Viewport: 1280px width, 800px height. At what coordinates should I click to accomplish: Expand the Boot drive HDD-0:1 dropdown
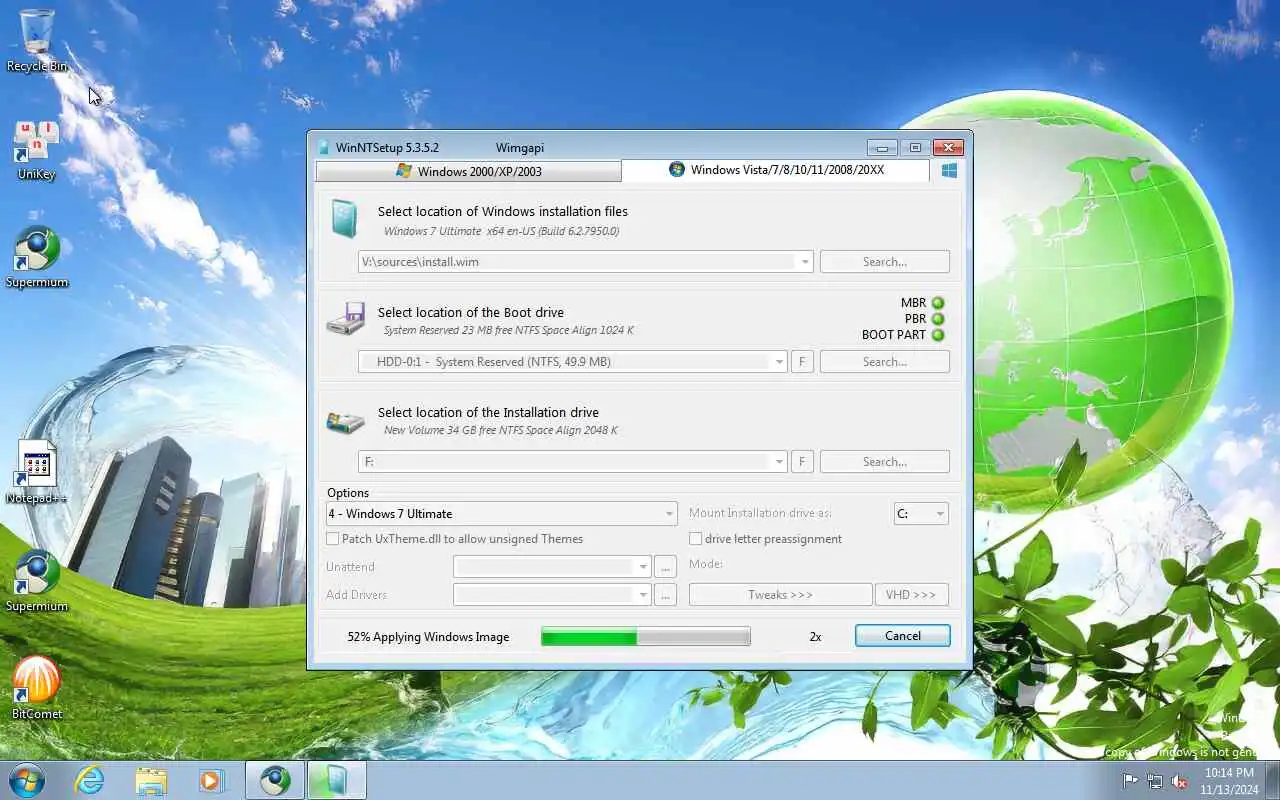tap(779, 362)
